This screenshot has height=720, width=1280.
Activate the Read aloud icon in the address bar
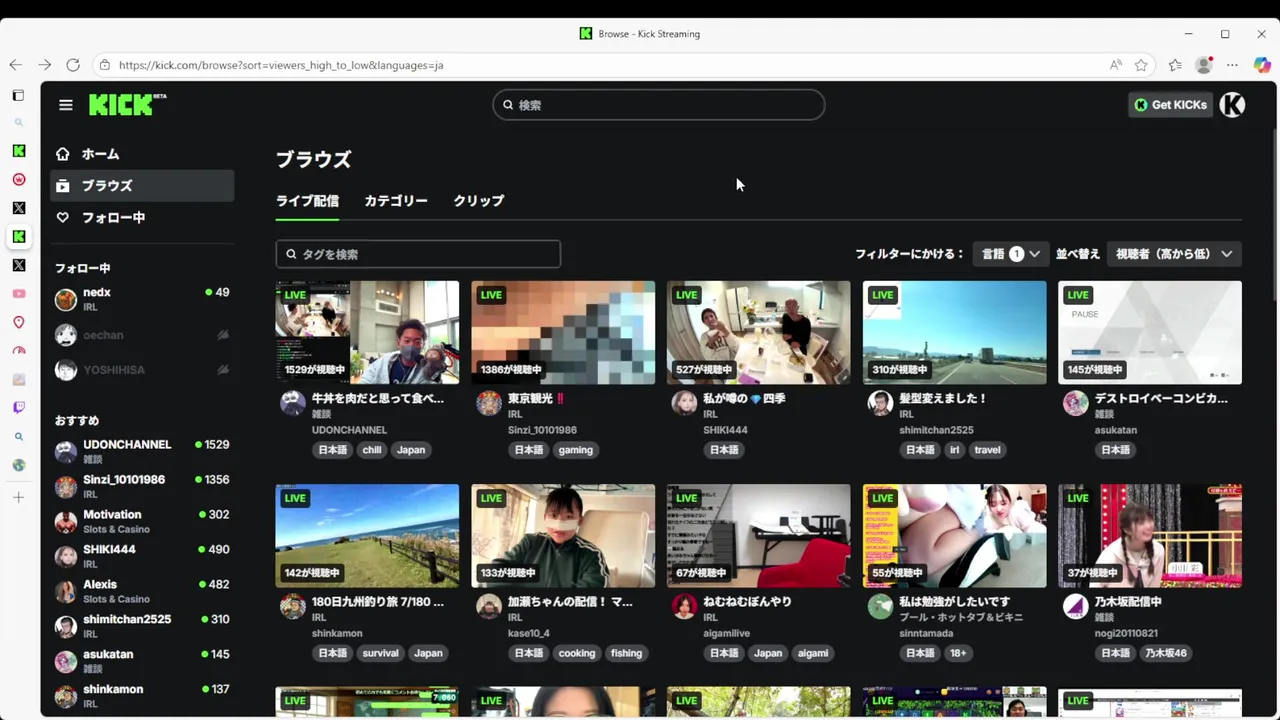tap(1116, 65)
